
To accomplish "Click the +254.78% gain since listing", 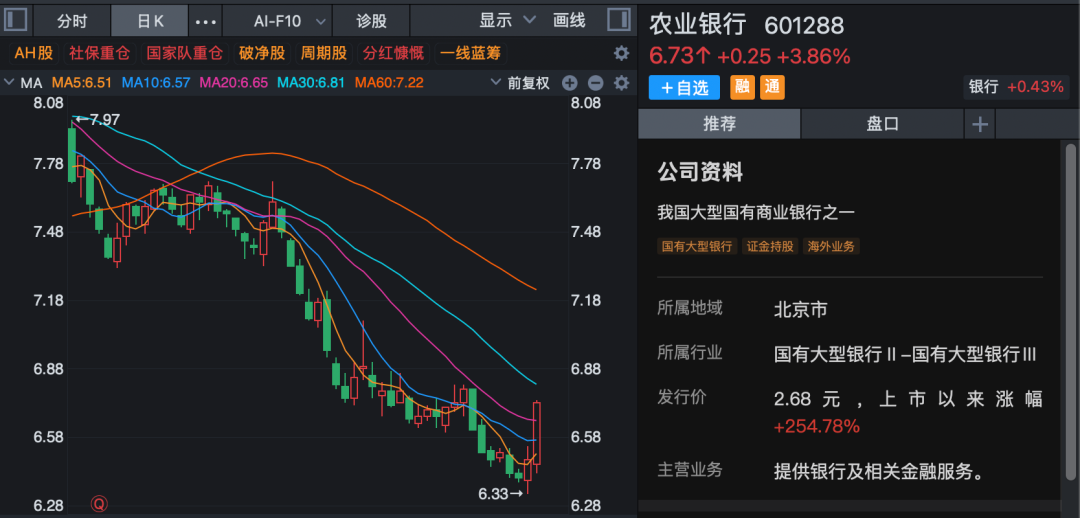I will pyautogui.click(x=817, y=426).
